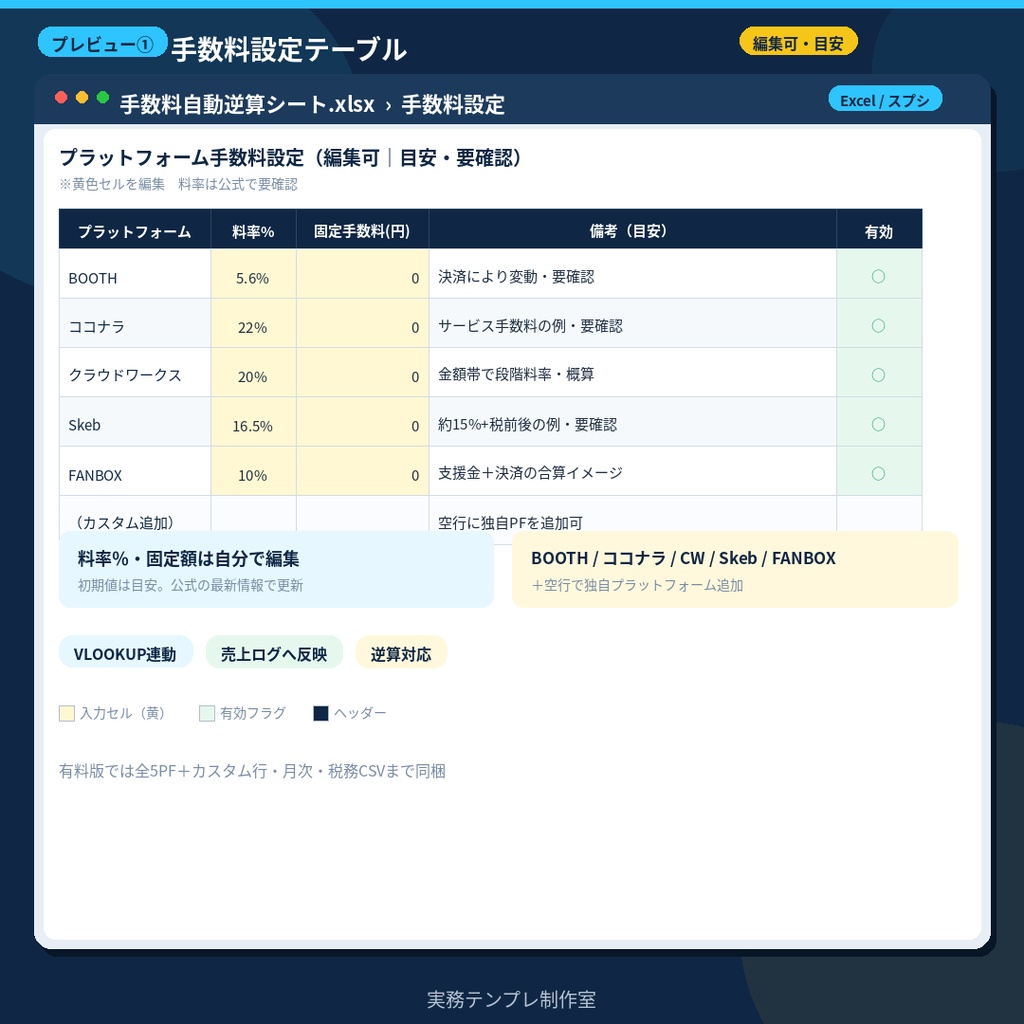Edit the クラウドワークス rate cell 20%
This screenshot has height=1024, width=1024.
[253, 373]
